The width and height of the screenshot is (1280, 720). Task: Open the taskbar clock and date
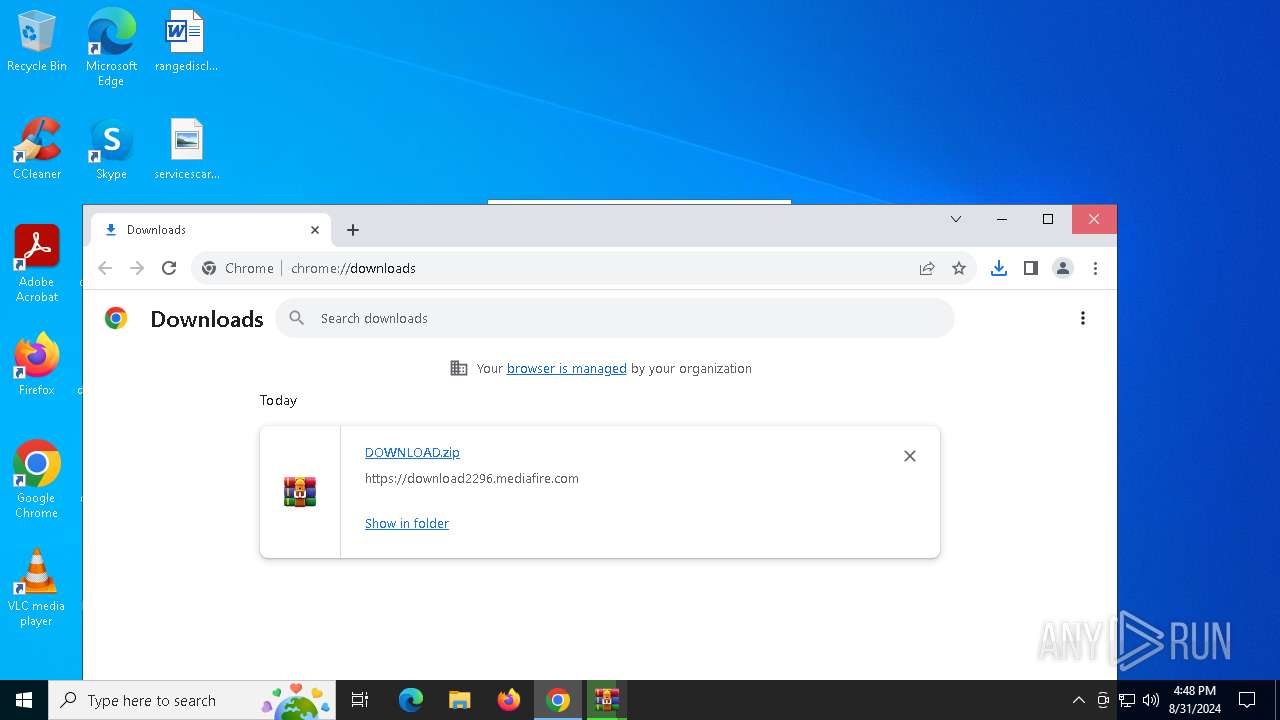[x=1195, y=700]
